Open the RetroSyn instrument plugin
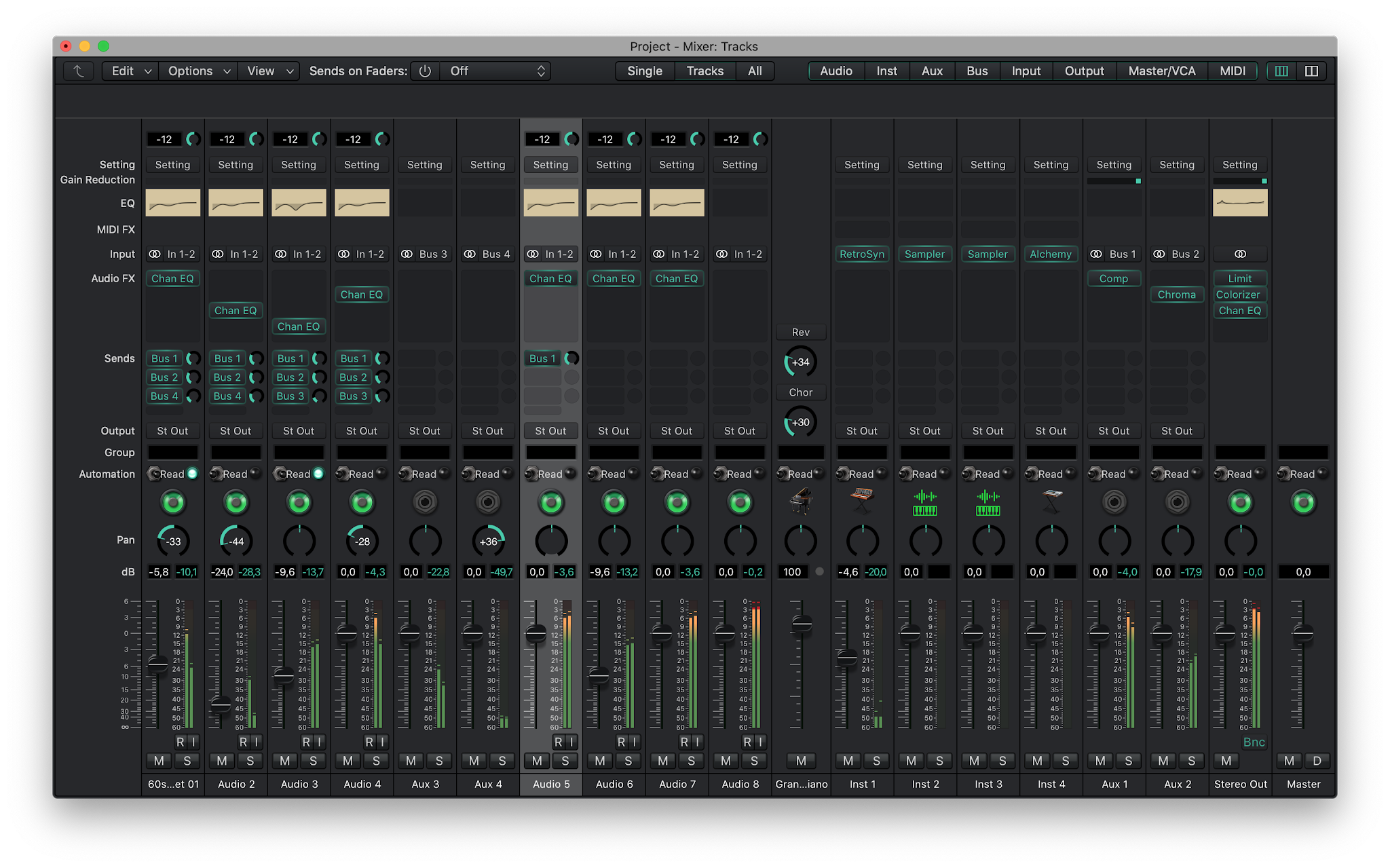 (x=862, y=254)
